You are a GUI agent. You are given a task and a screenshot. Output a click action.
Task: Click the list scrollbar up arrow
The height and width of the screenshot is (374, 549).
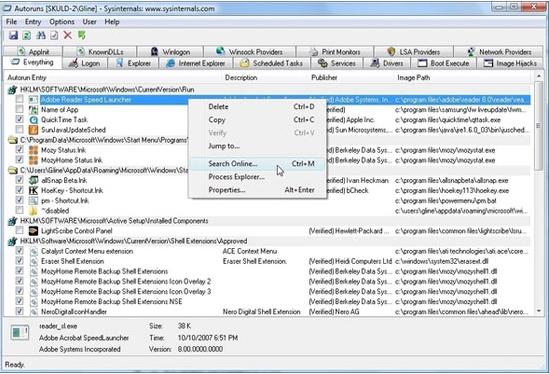pos(539,76)
